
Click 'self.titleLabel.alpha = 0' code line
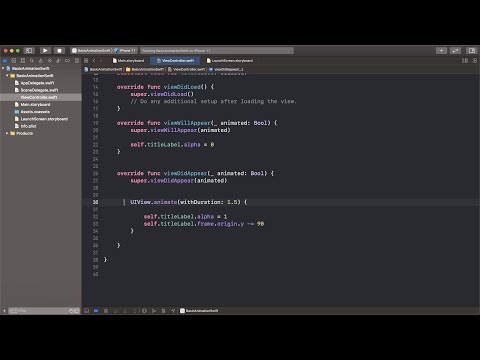click(x=172, y=145)
